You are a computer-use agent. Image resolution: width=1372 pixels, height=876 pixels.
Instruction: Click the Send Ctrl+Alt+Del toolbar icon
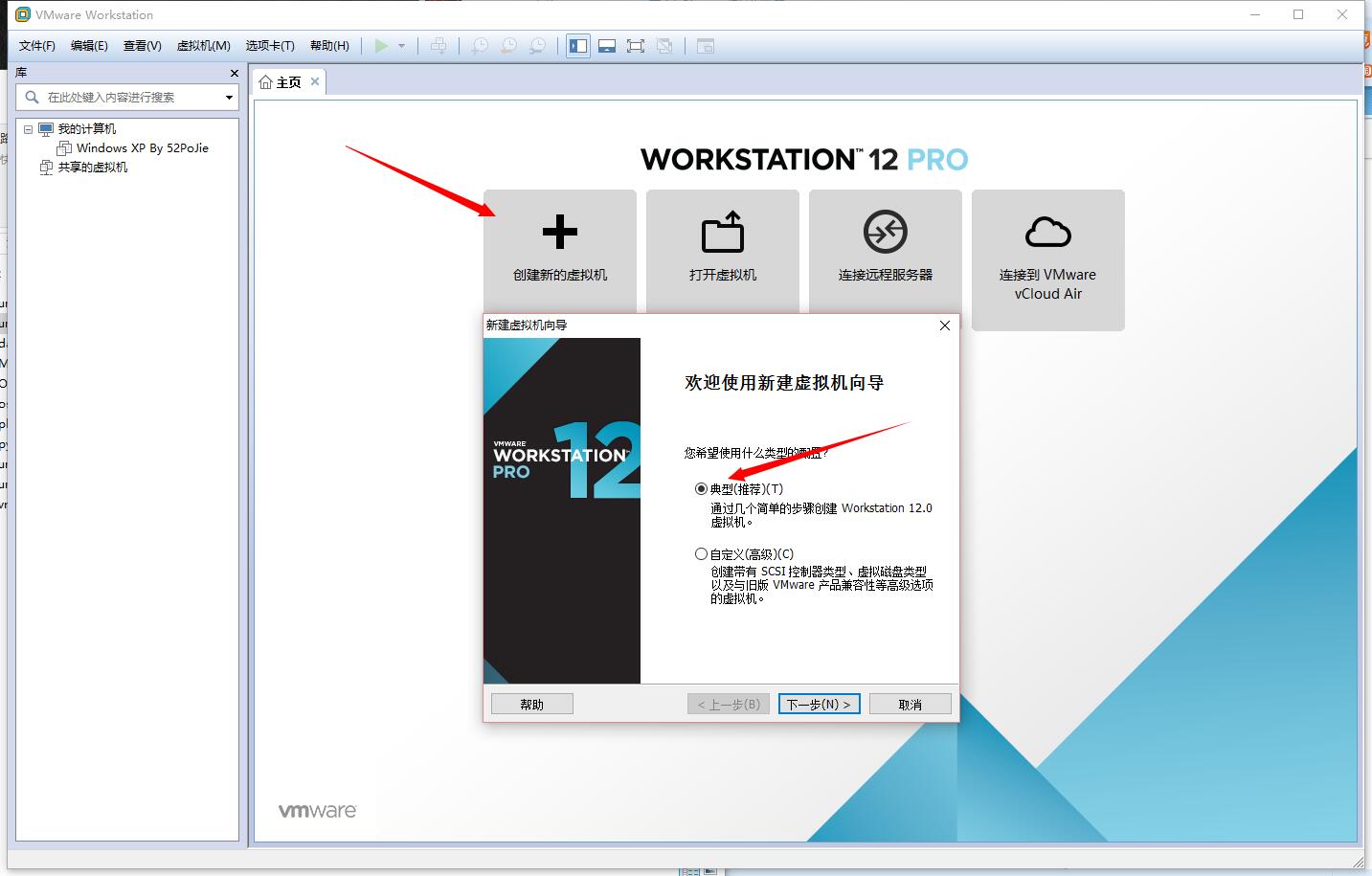click(439, 46)
